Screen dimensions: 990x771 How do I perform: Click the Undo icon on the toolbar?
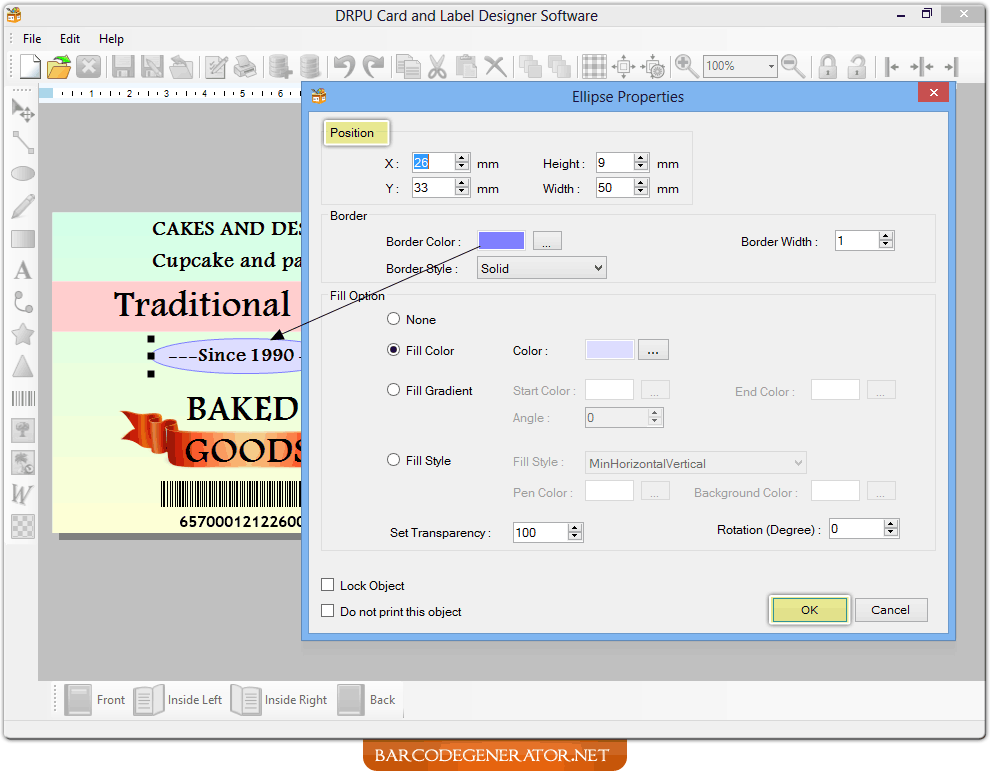(x=345, y=66)
